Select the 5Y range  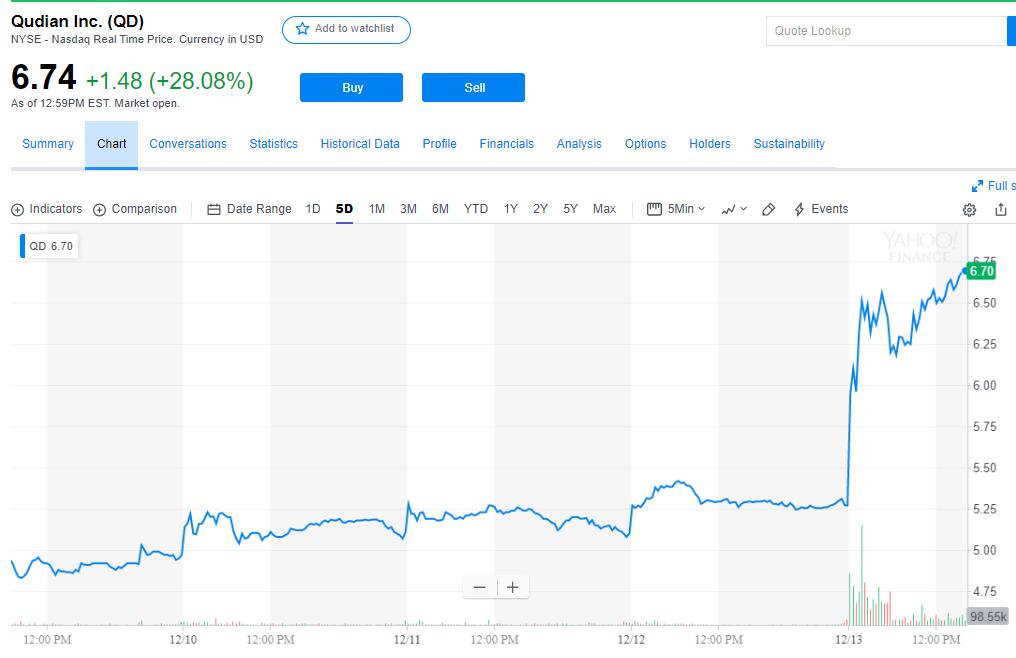[570, 209]
